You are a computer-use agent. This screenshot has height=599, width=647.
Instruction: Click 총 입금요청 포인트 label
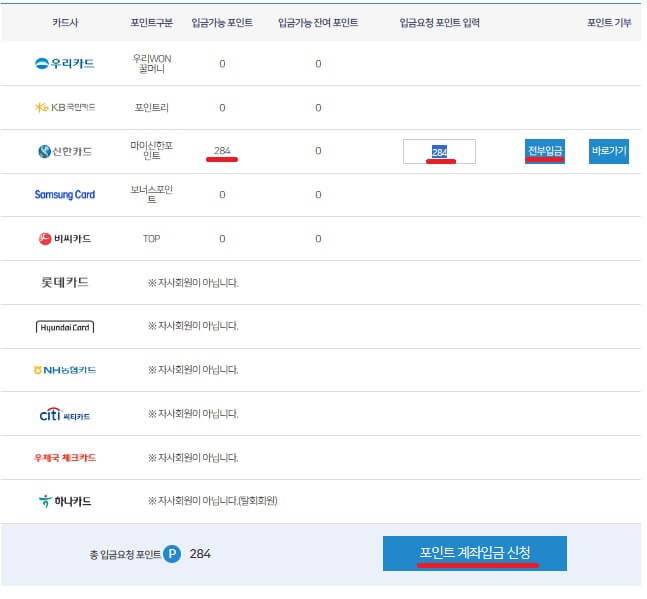click(x=125, y=554)
